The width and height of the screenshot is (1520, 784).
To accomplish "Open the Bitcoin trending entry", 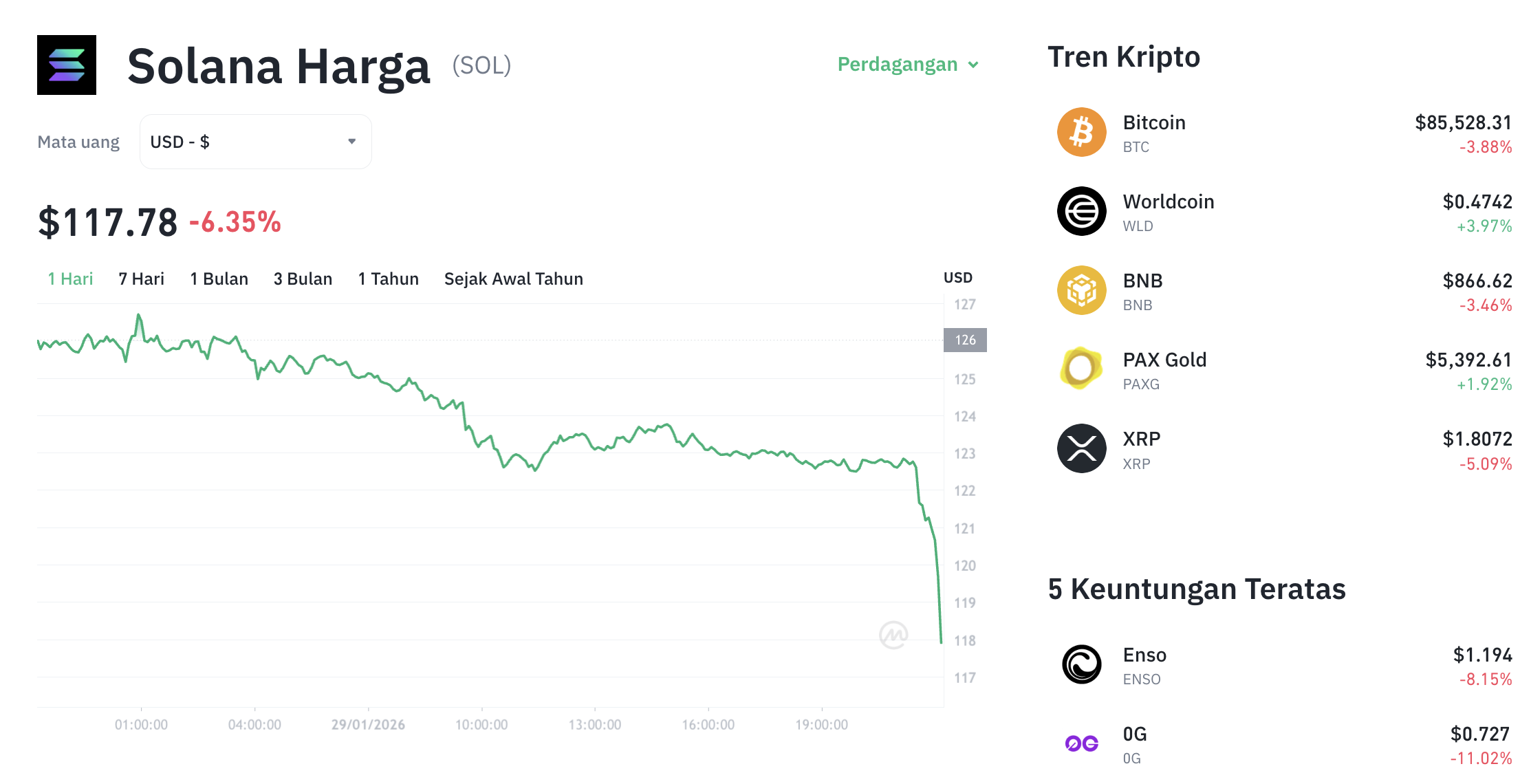I will pos(1154,122).
